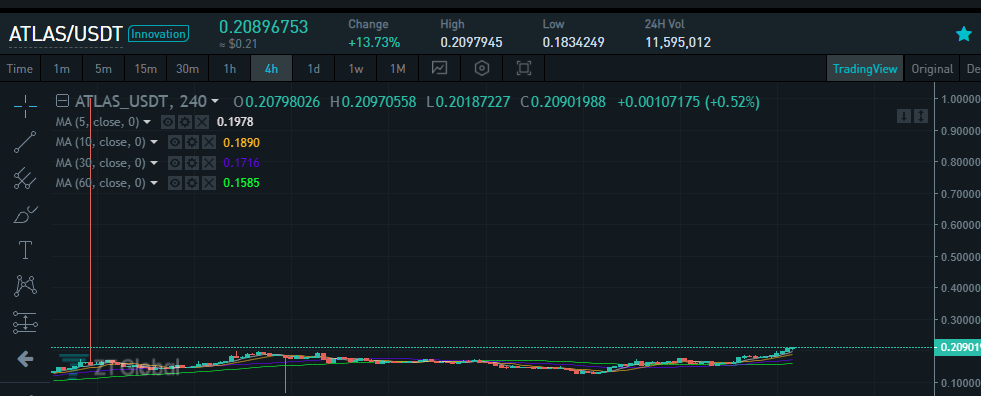
Task: Expand MA (5, close, 0) dropdown arrow
Action: click(147, 122)
